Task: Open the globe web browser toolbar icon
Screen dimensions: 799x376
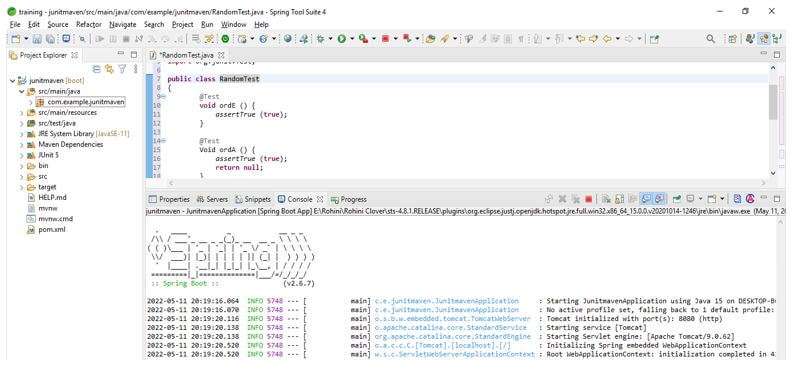Action: (x=287, y=39)
